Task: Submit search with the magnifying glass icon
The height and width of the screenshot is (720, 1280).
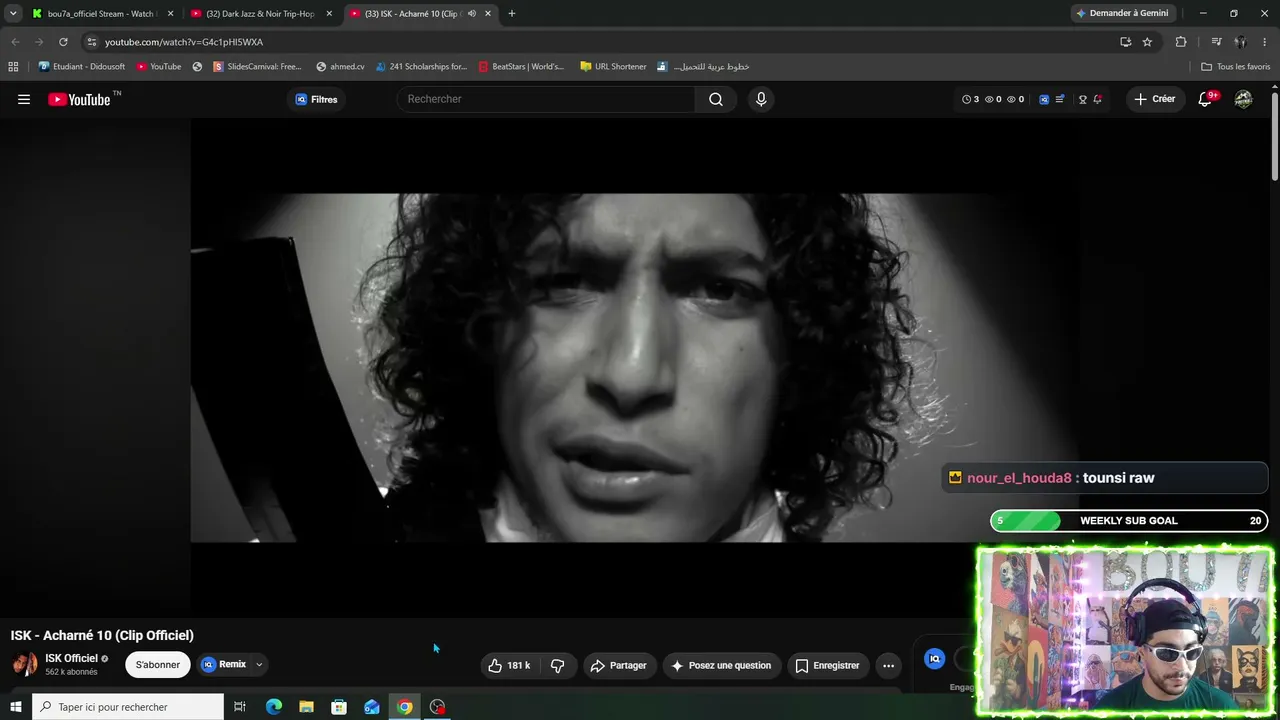Action: pos(716,99)
